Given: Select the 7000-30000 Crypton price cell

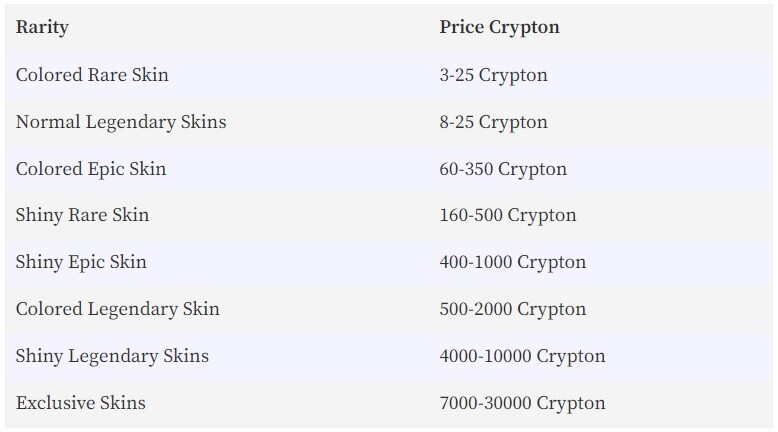Looking at the screenshot, I should tap(522, 403).
